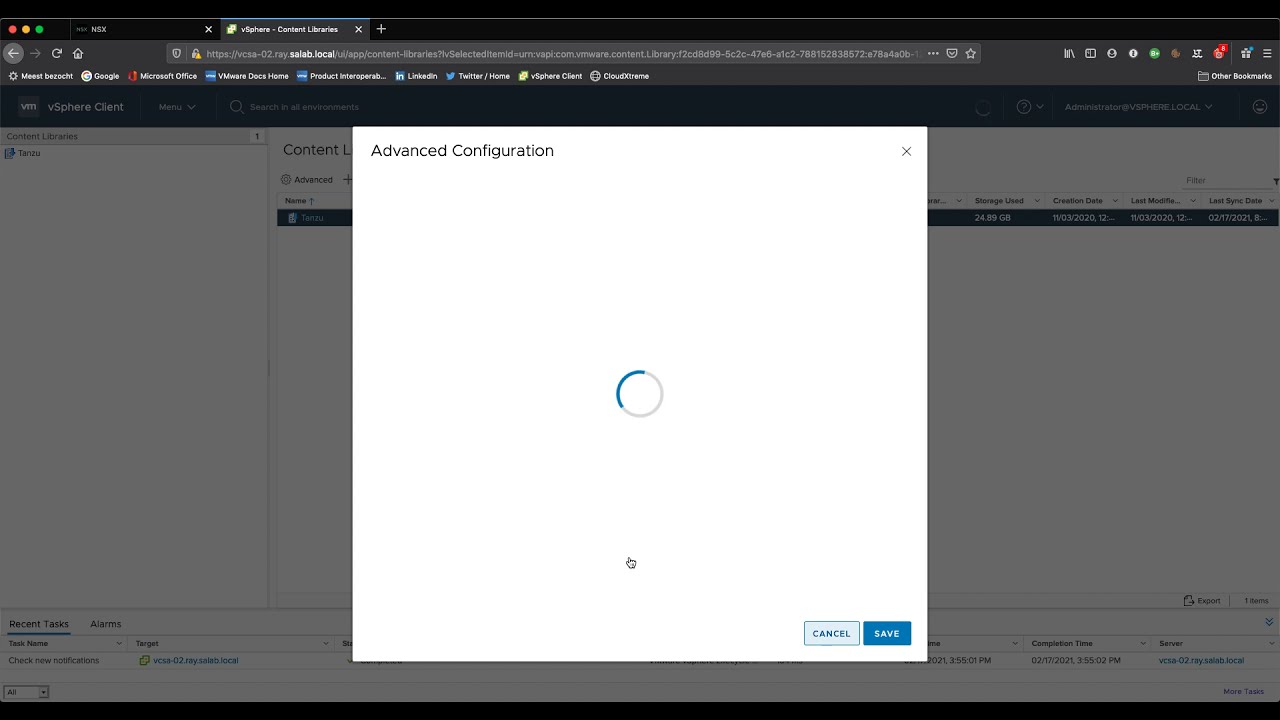Open the Microsoft Office bookmark
1280x720 pixels.
coord(162,76)
